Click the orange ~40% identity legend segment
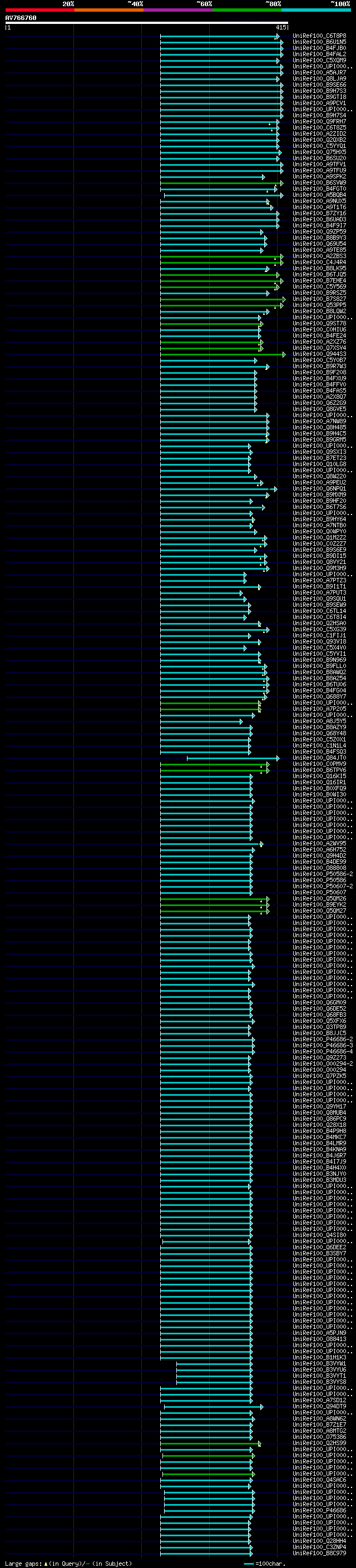The height and width of the screenshot is (1568, 356). pos(109,10)
